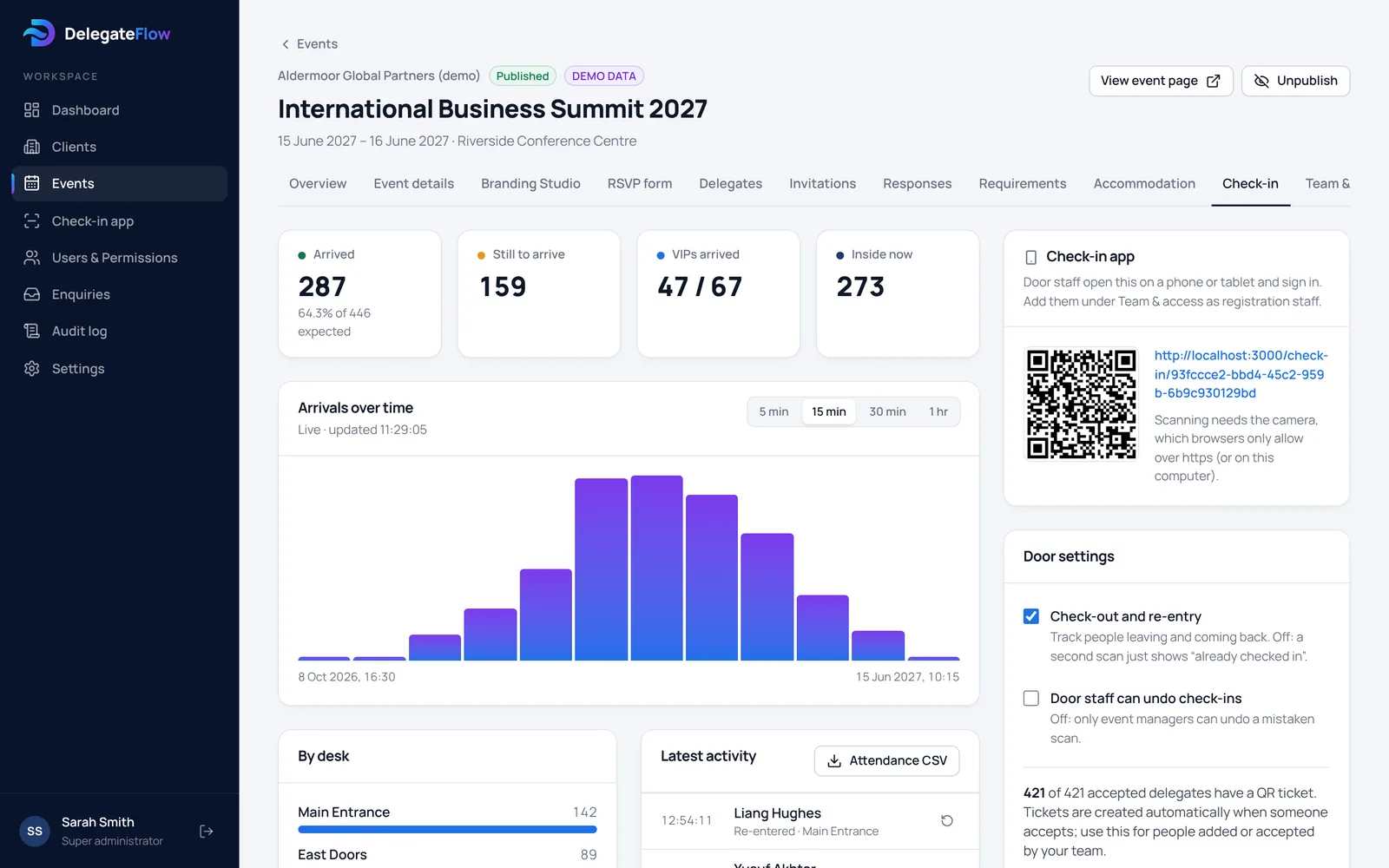Open Enquiries in the sidebar
Image resolution: width=1389 pixels, height=868 pixels.
point(120,294)
